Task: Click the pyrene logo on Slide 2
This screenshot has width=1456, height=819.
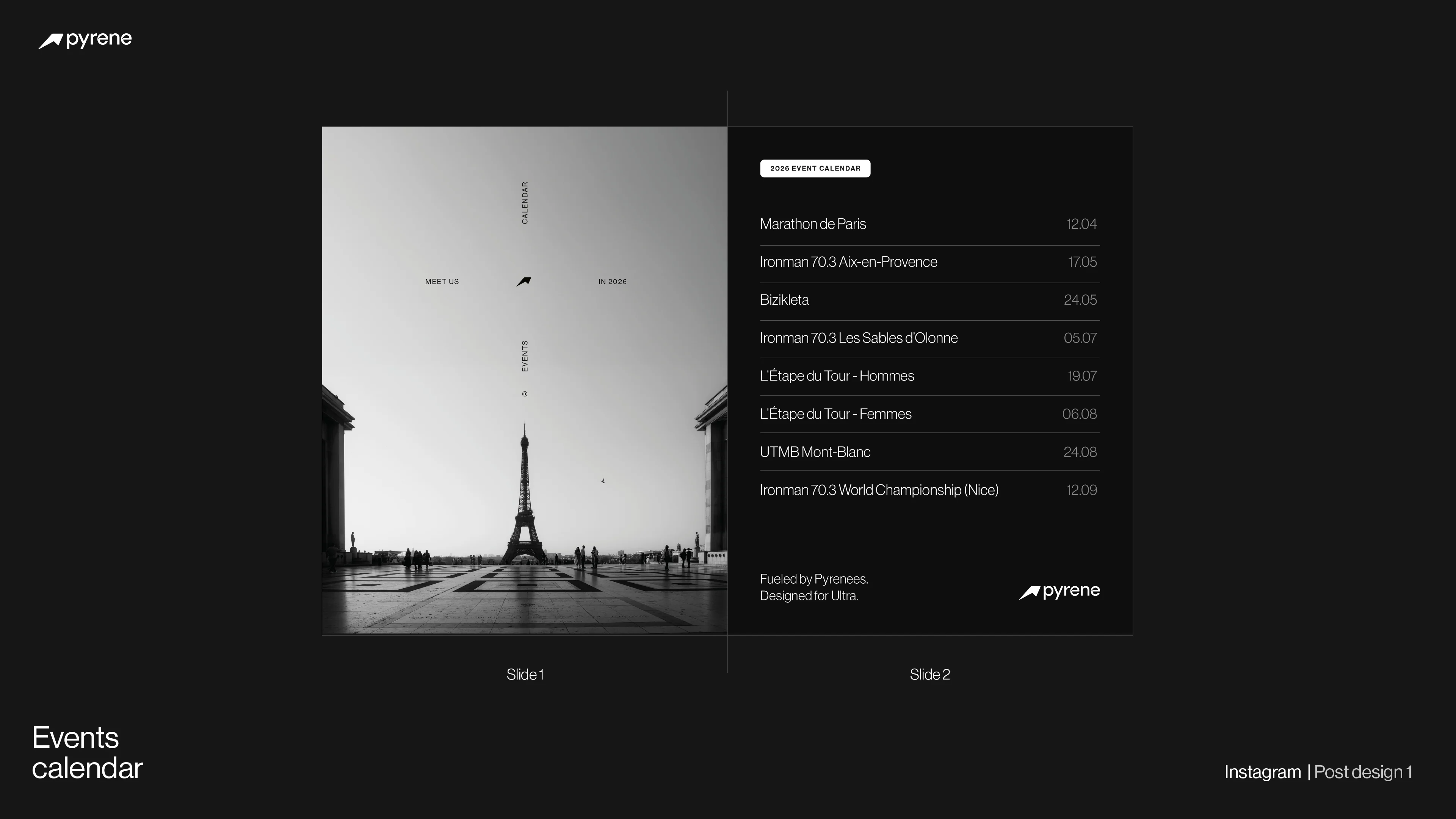Action: tap(1059, 592)
